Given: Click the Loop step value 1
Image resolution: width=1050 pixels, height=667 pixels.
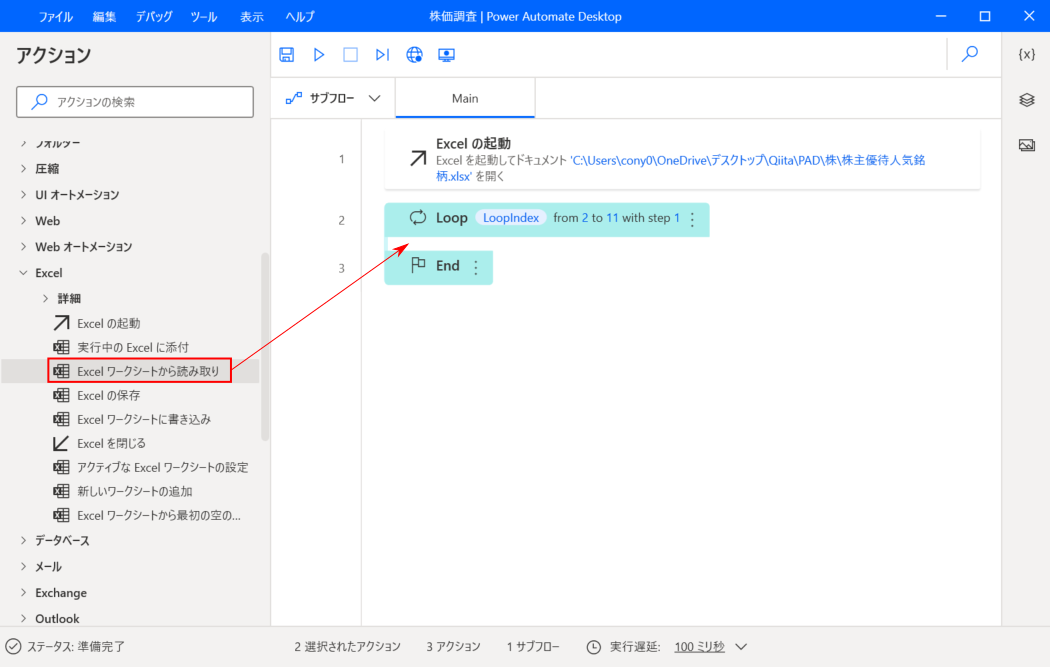Looking at the screenshot, I should click(x=677, y=218).
